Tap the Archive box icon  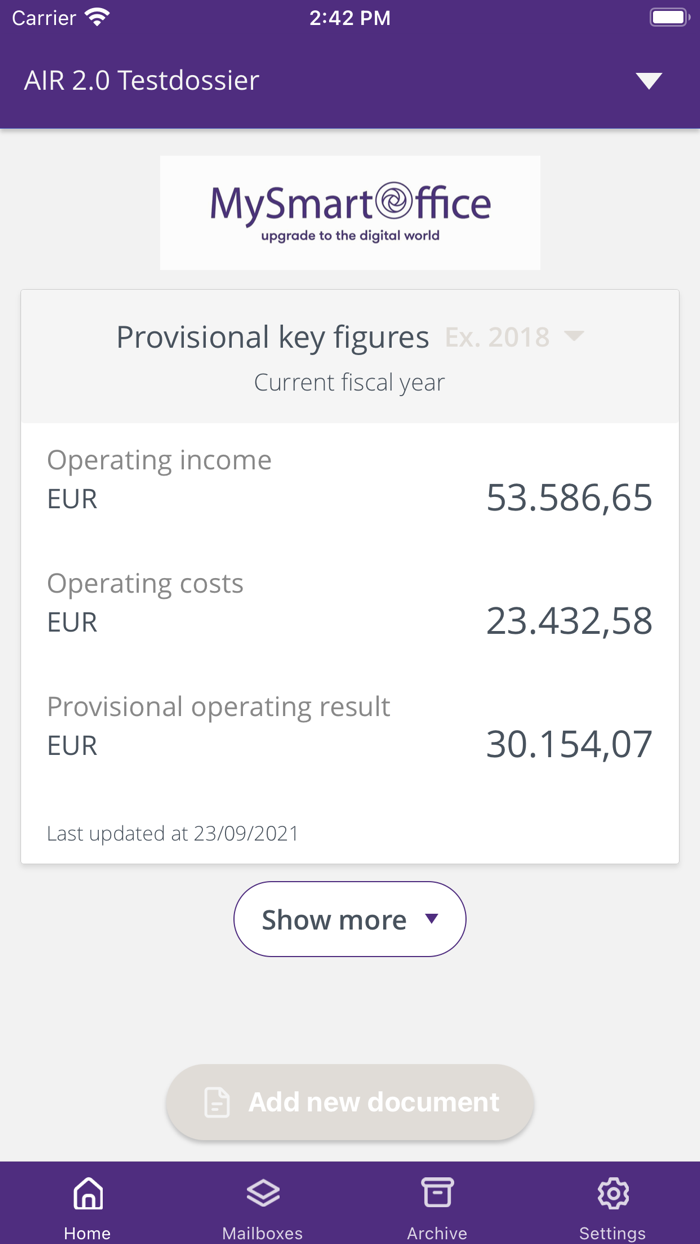pos(437,1193)
